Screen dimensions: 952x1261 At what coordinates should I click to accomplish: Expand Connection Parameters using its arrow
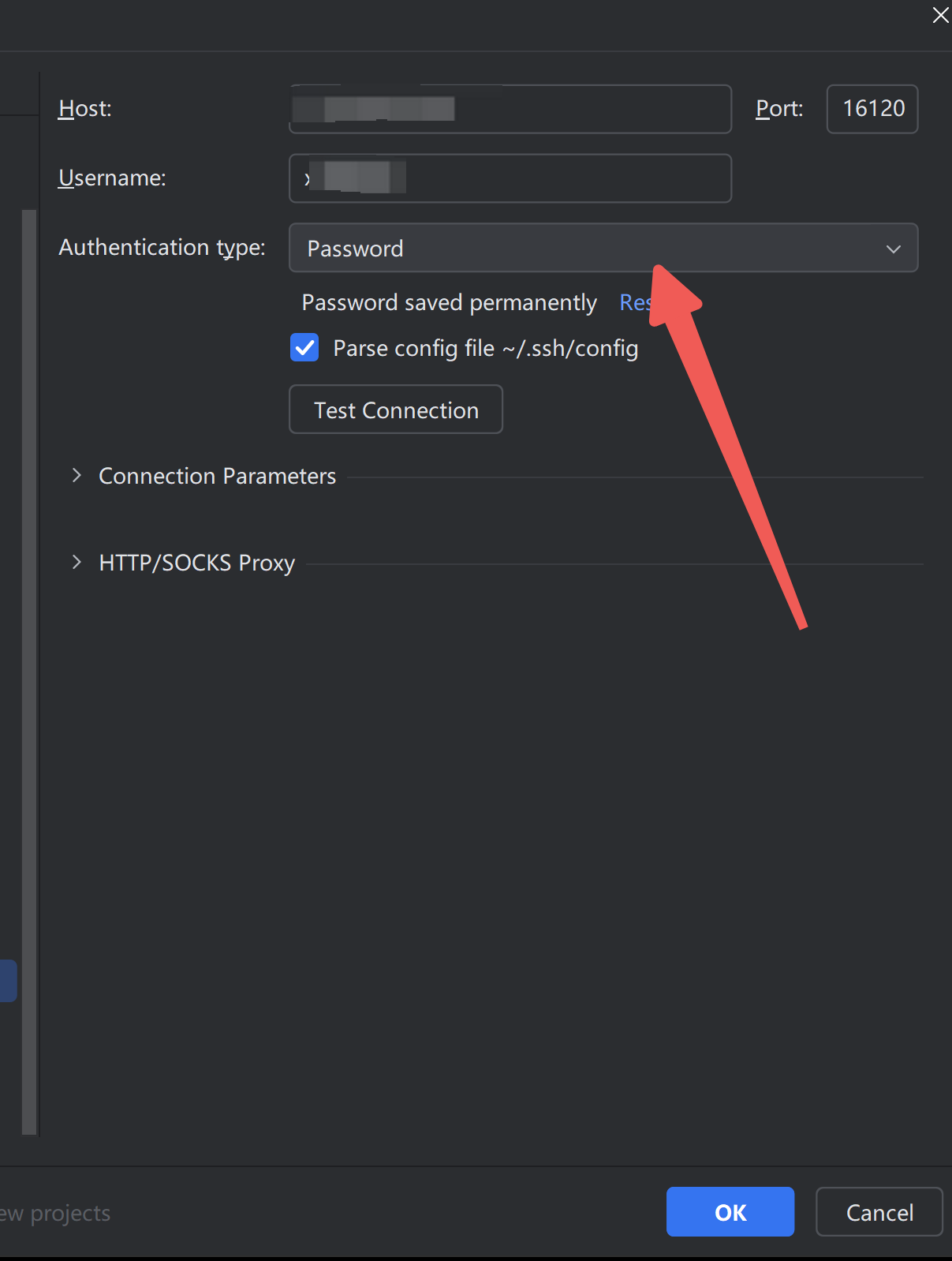(x=77, y=475)
